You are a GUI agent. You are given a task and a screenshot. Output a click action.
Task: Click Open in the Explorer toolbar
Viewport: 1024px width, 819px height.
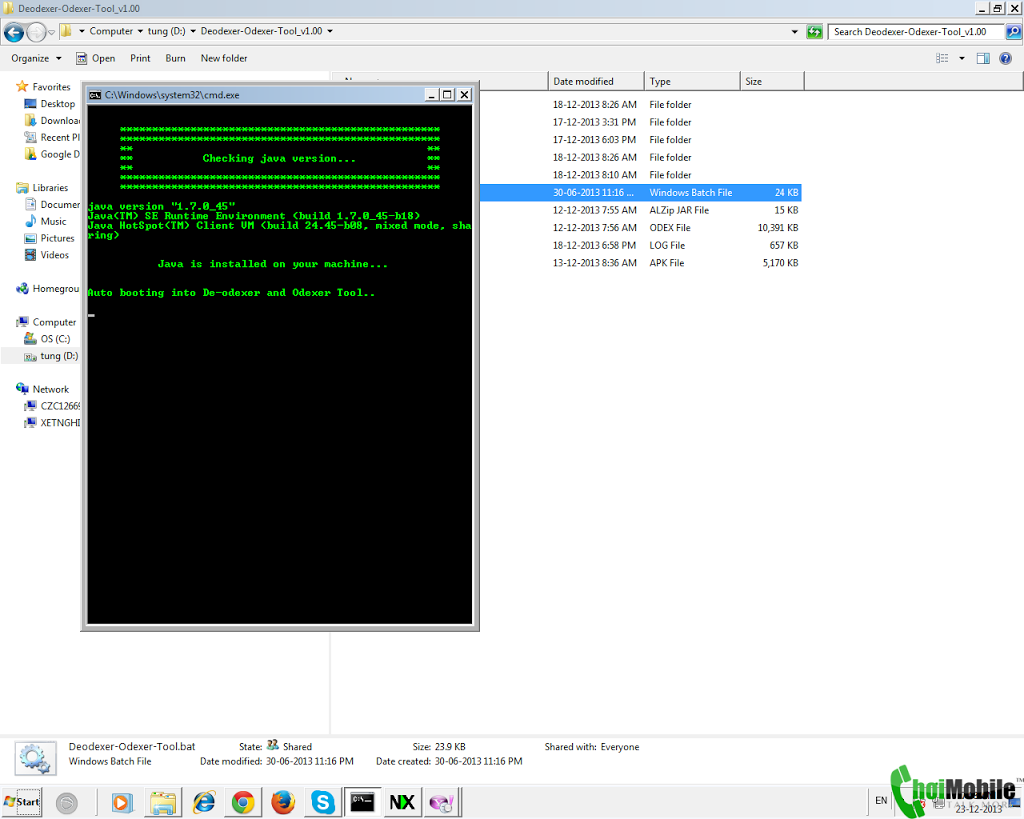point(95,58)
